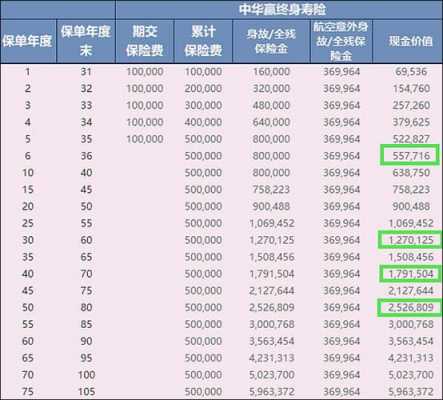The height and width of the screenshot is (400, 443).
Task: Click the highlighted cash value 1,791,504
Action: 411,274
